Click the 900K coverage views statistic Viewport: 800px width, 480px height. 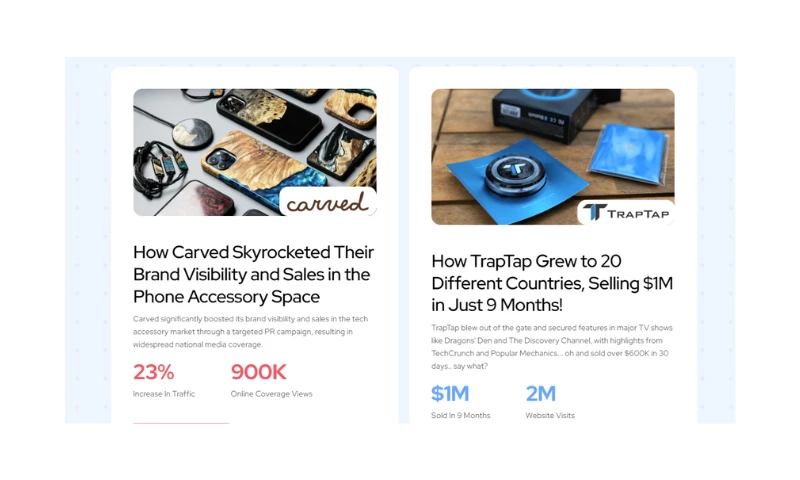click(x=259, y=372)
